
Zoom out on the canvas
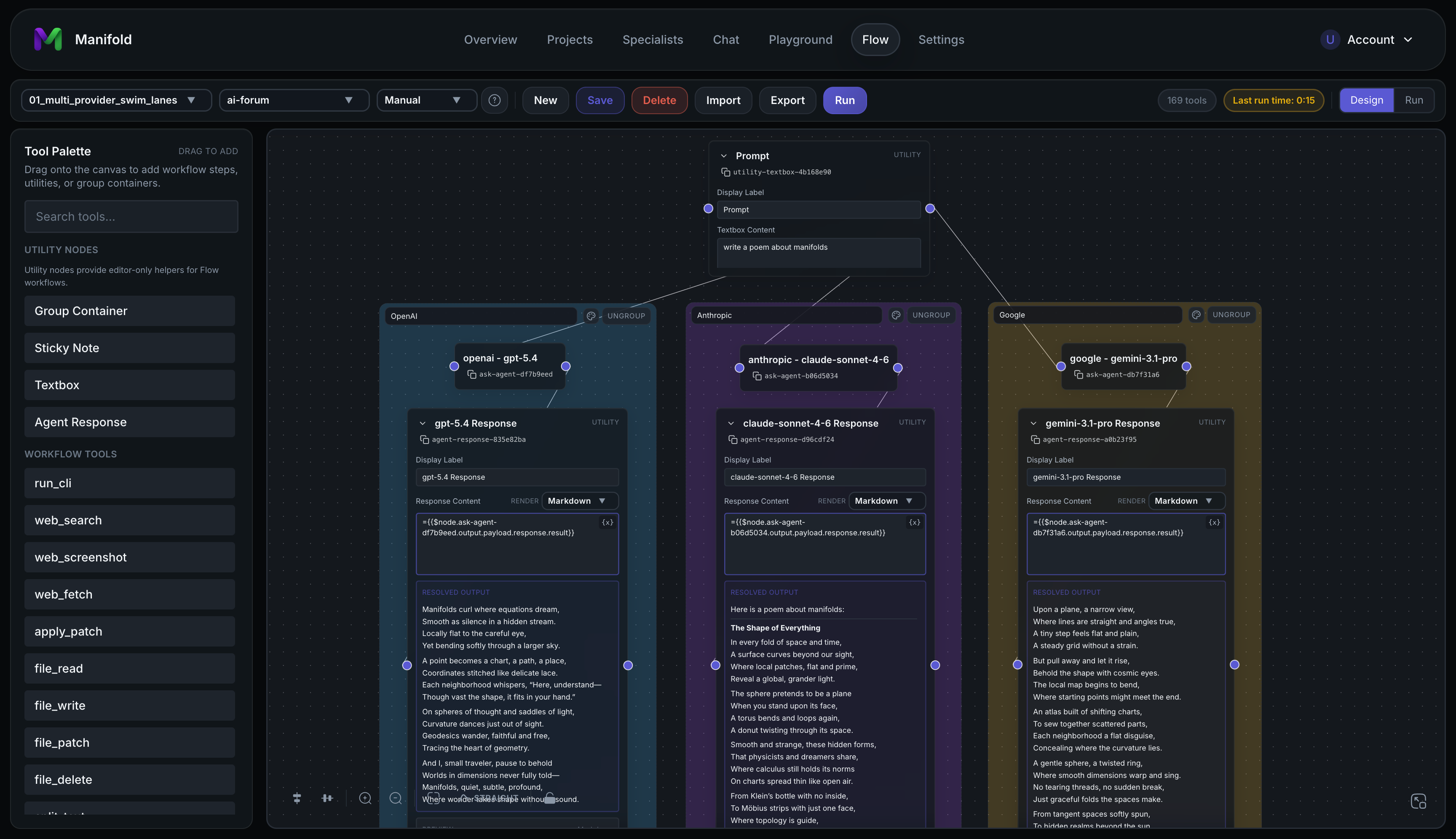point(396,798)
